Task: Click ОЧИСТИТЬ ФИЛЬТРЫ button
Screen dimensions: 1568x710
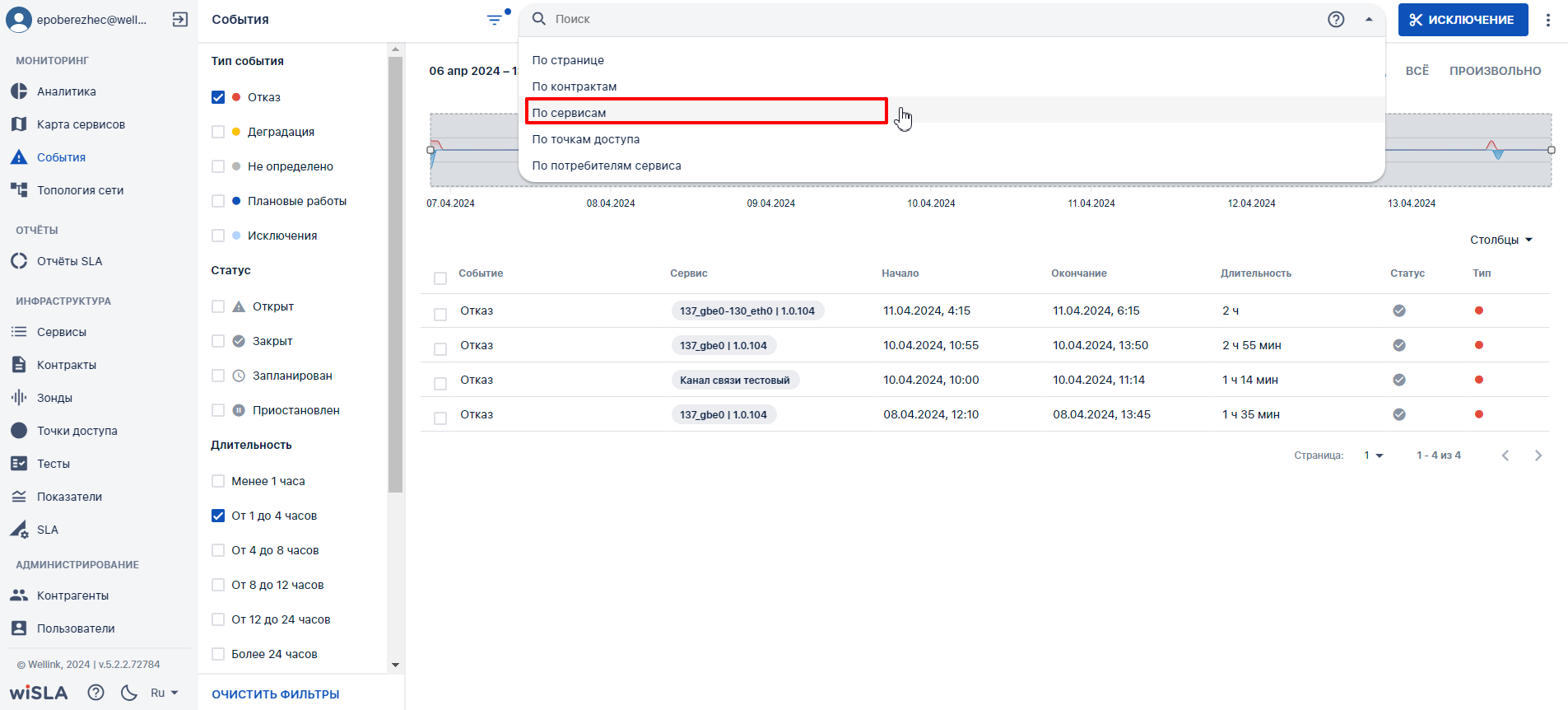Action: click(x=276, y=694)
